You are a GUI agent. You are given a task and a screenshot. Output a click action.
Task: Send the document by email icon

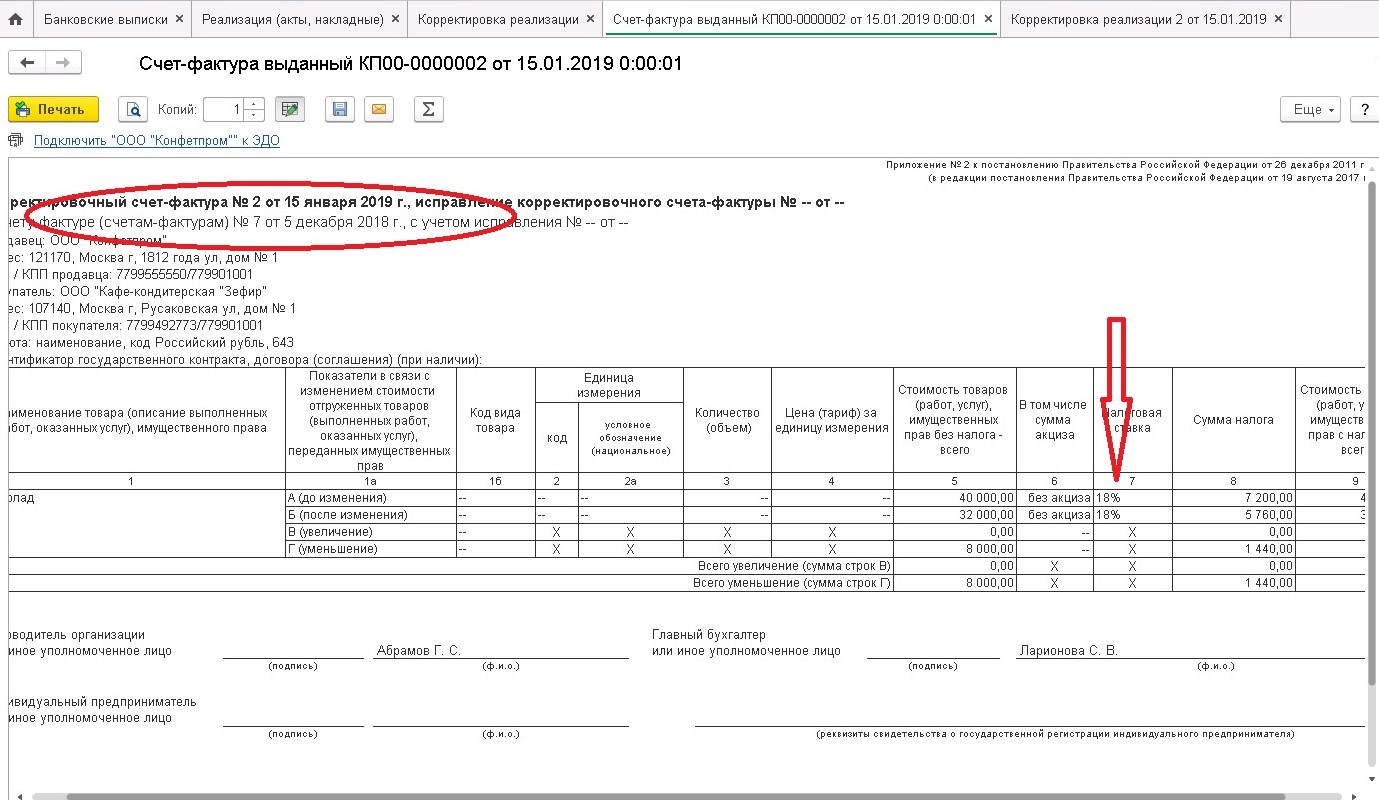(377, 109)
